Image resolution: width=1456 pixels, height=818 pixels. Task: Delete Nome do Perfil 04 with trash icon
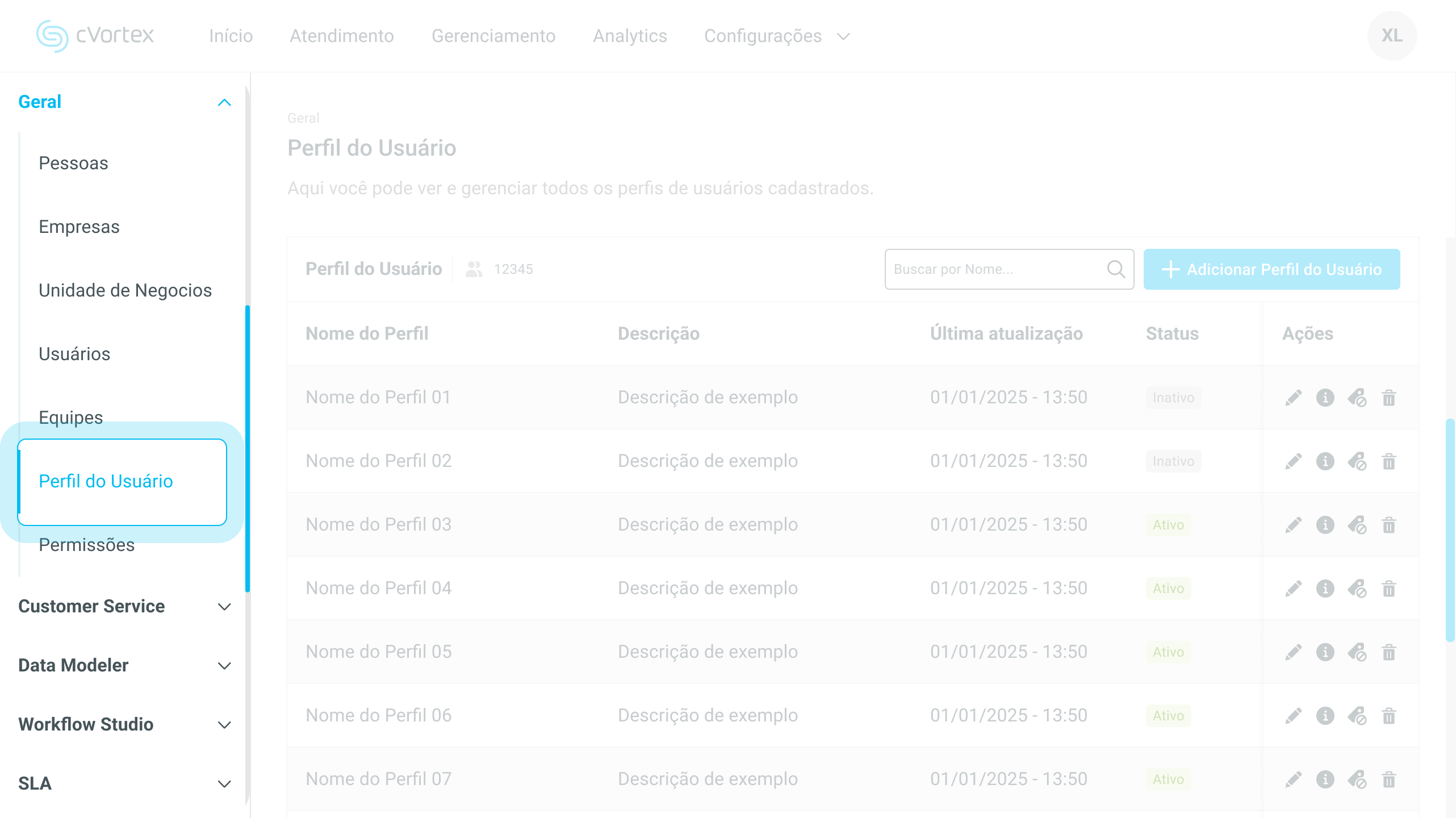pyautogui.click(x=1389, y=589)
